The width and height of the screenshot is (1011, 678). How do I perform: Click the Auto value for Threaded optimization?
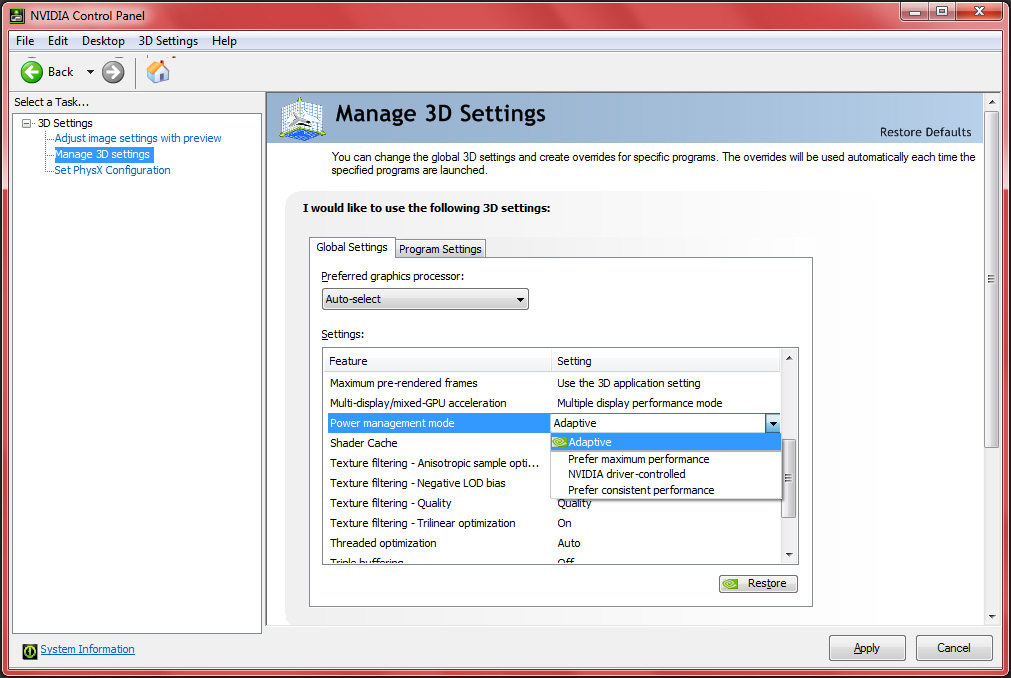569,543
